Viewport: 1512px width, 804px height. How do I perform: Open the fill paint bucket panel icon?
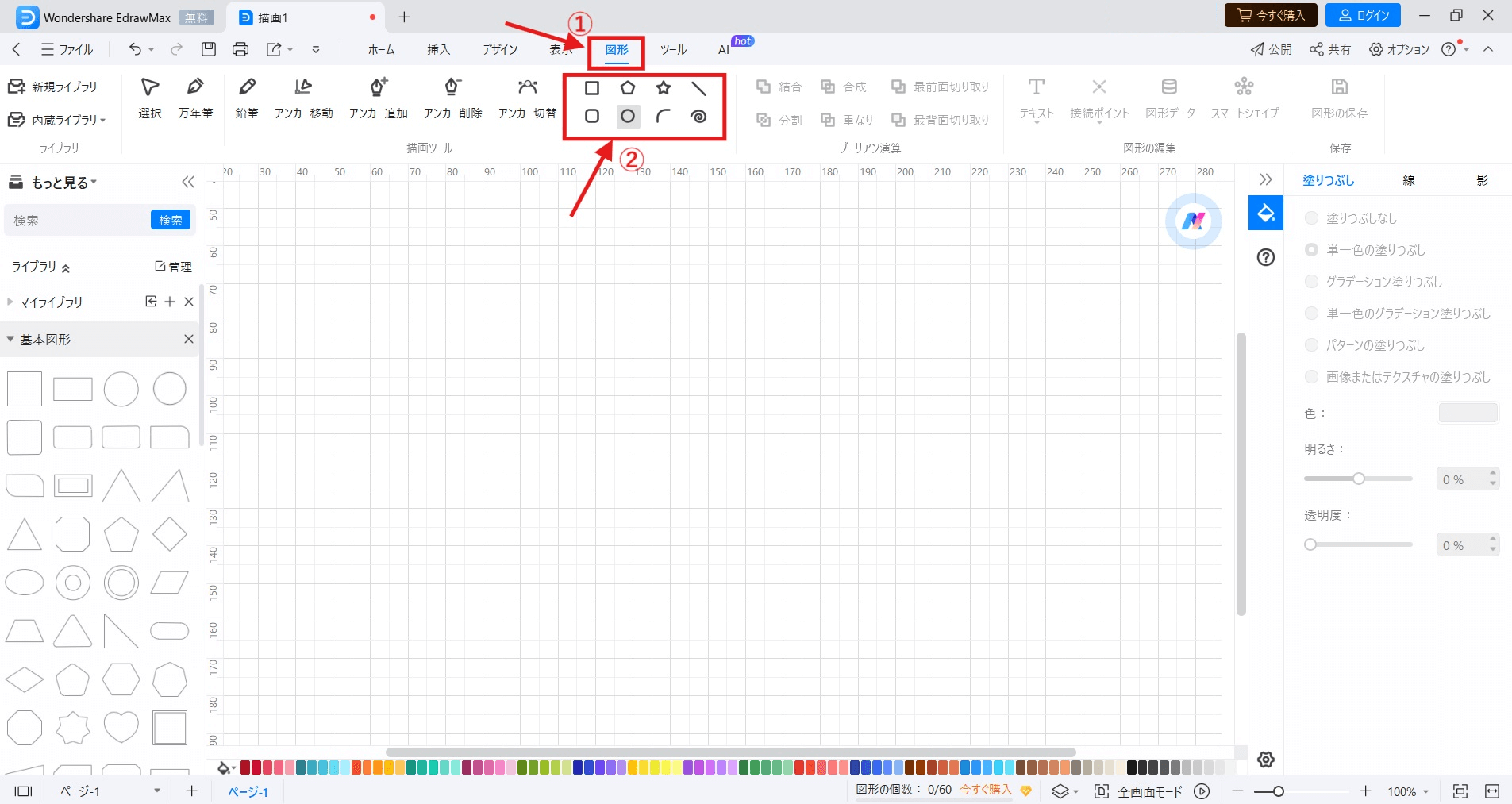pos(1266,213)
